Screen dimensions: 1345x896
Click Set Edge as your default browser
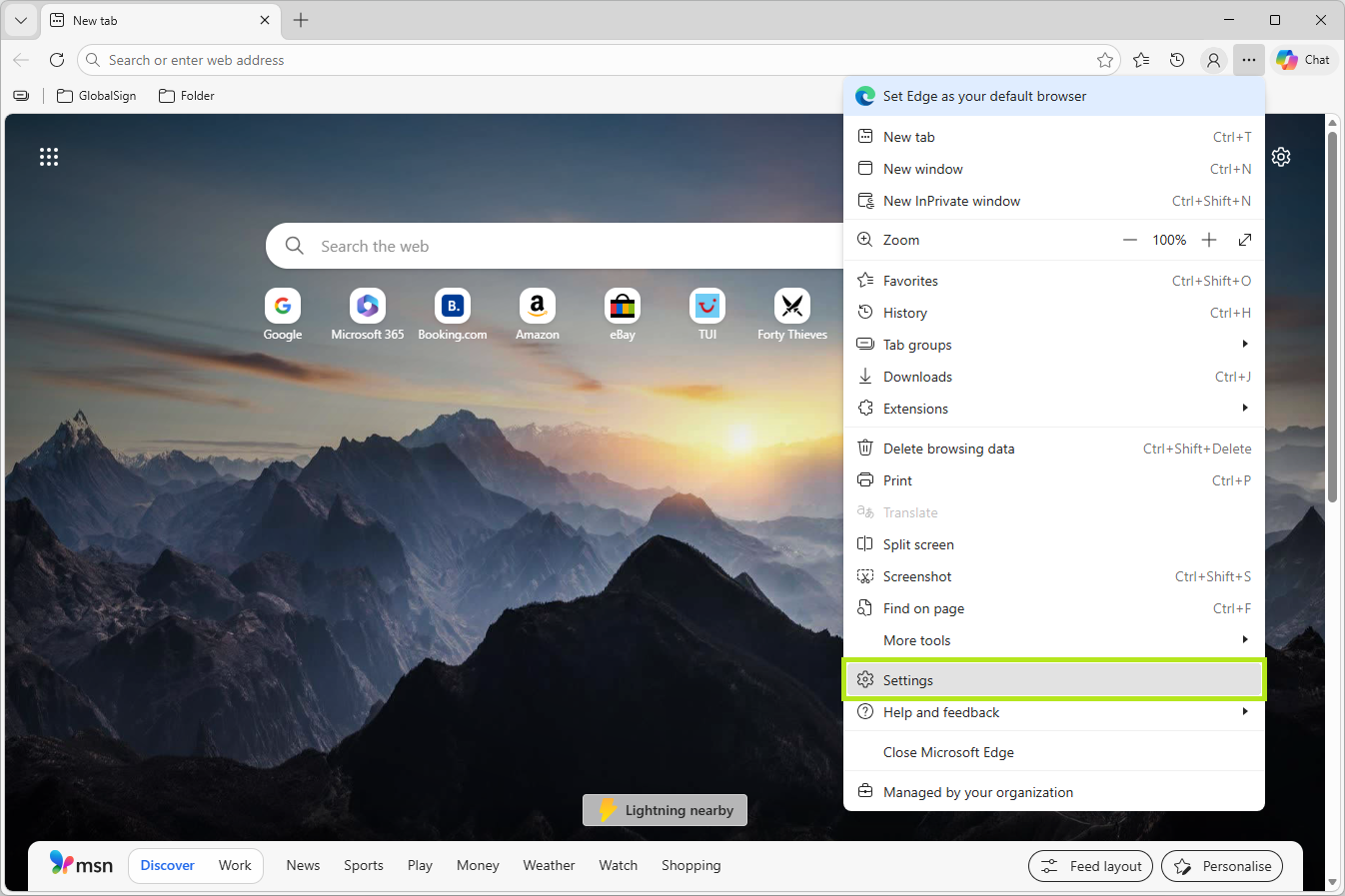click(1054, 97)
